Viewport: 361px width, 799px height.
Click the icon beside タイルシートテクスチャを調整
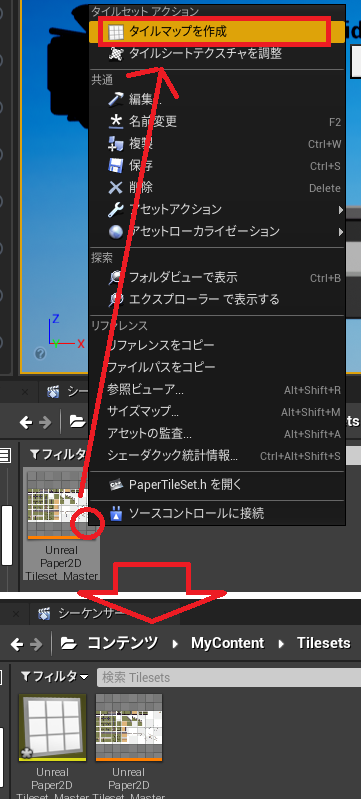pos(116,54)
